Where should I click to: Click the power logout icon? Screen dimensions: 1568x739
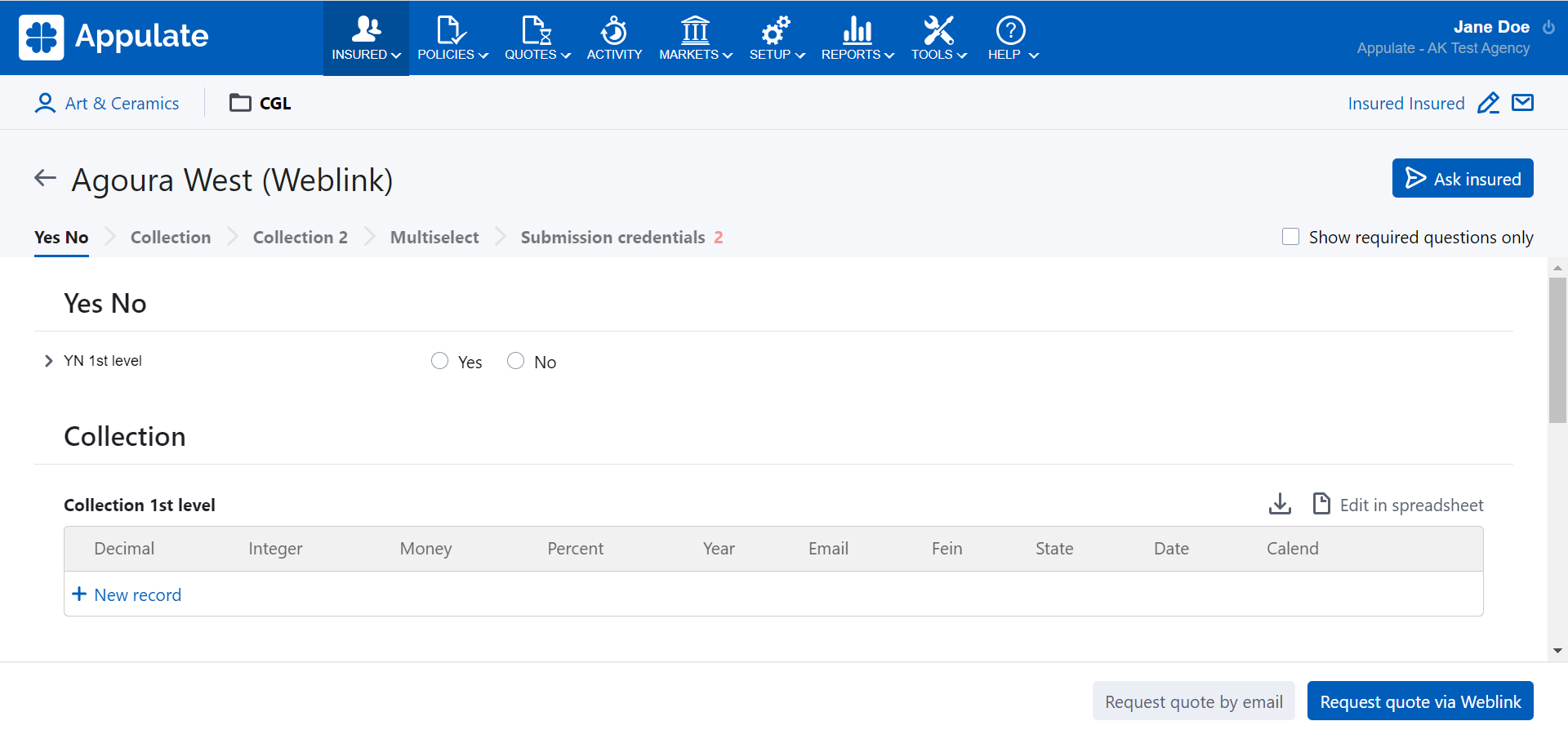1548,27
